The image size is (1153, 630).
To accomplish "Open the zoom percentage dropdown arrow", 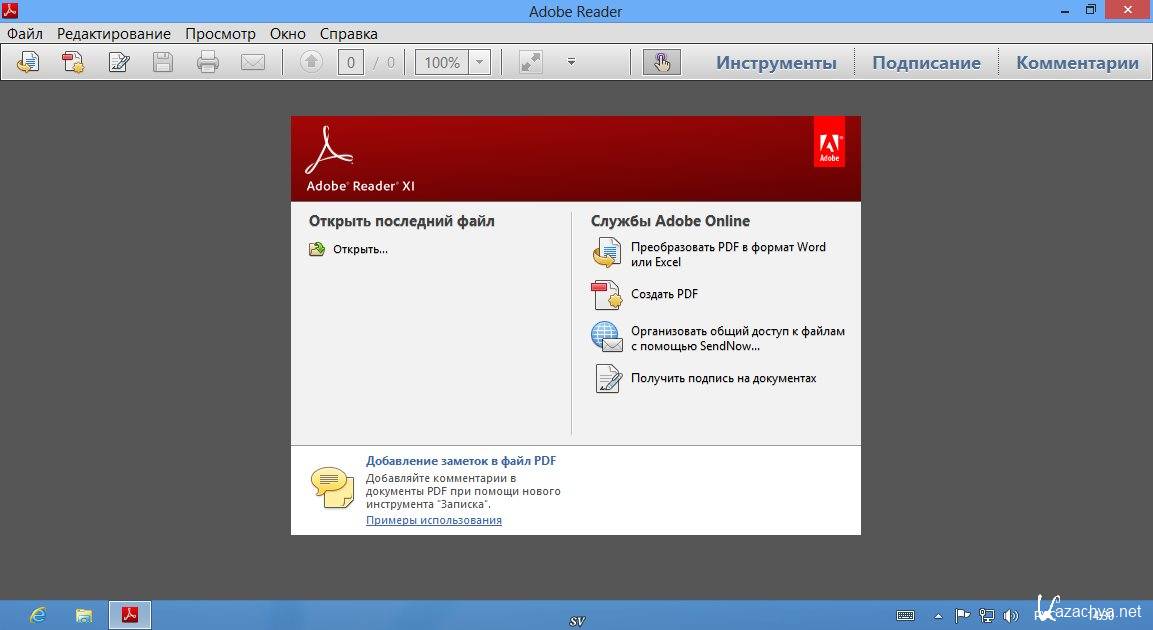I will click(479, 62).
